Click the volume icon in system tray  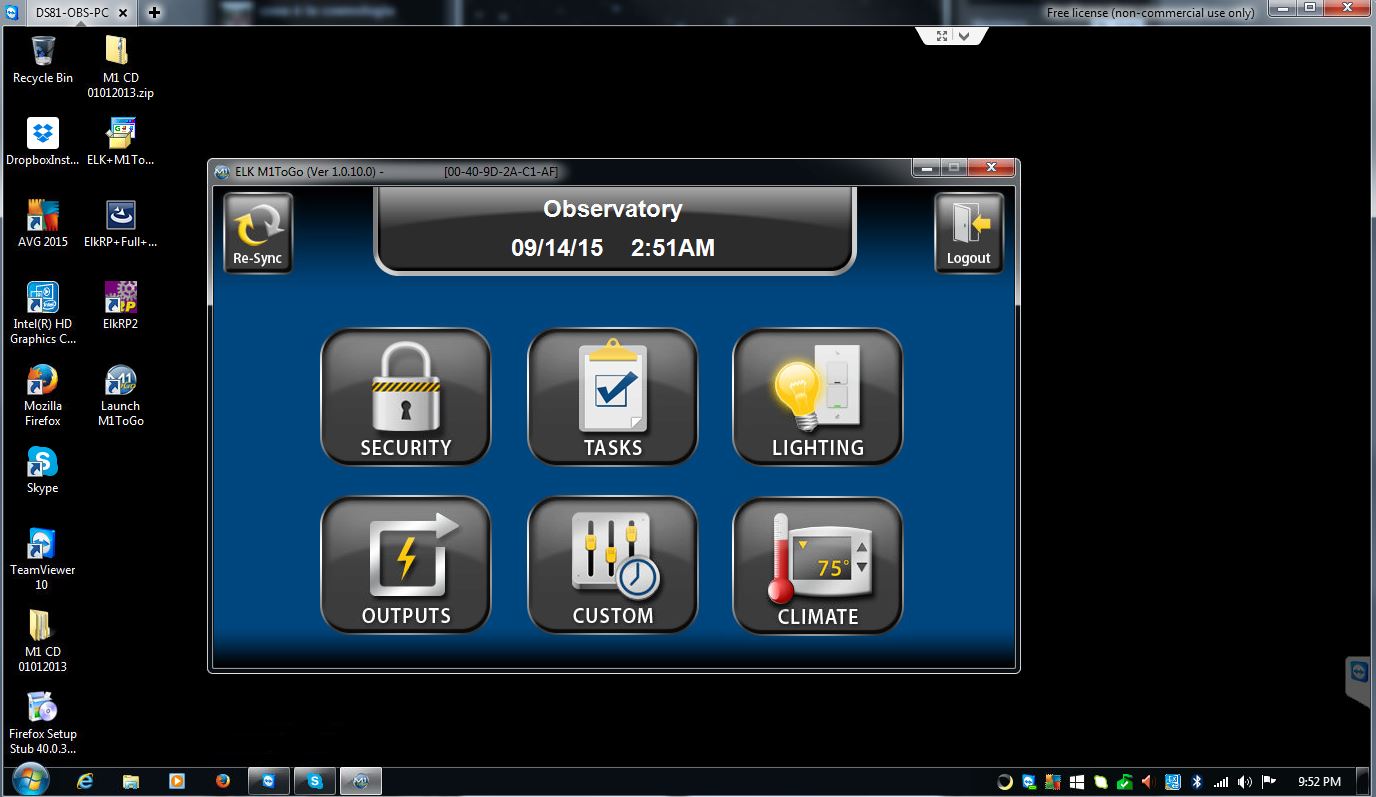tap(1245, 782)
